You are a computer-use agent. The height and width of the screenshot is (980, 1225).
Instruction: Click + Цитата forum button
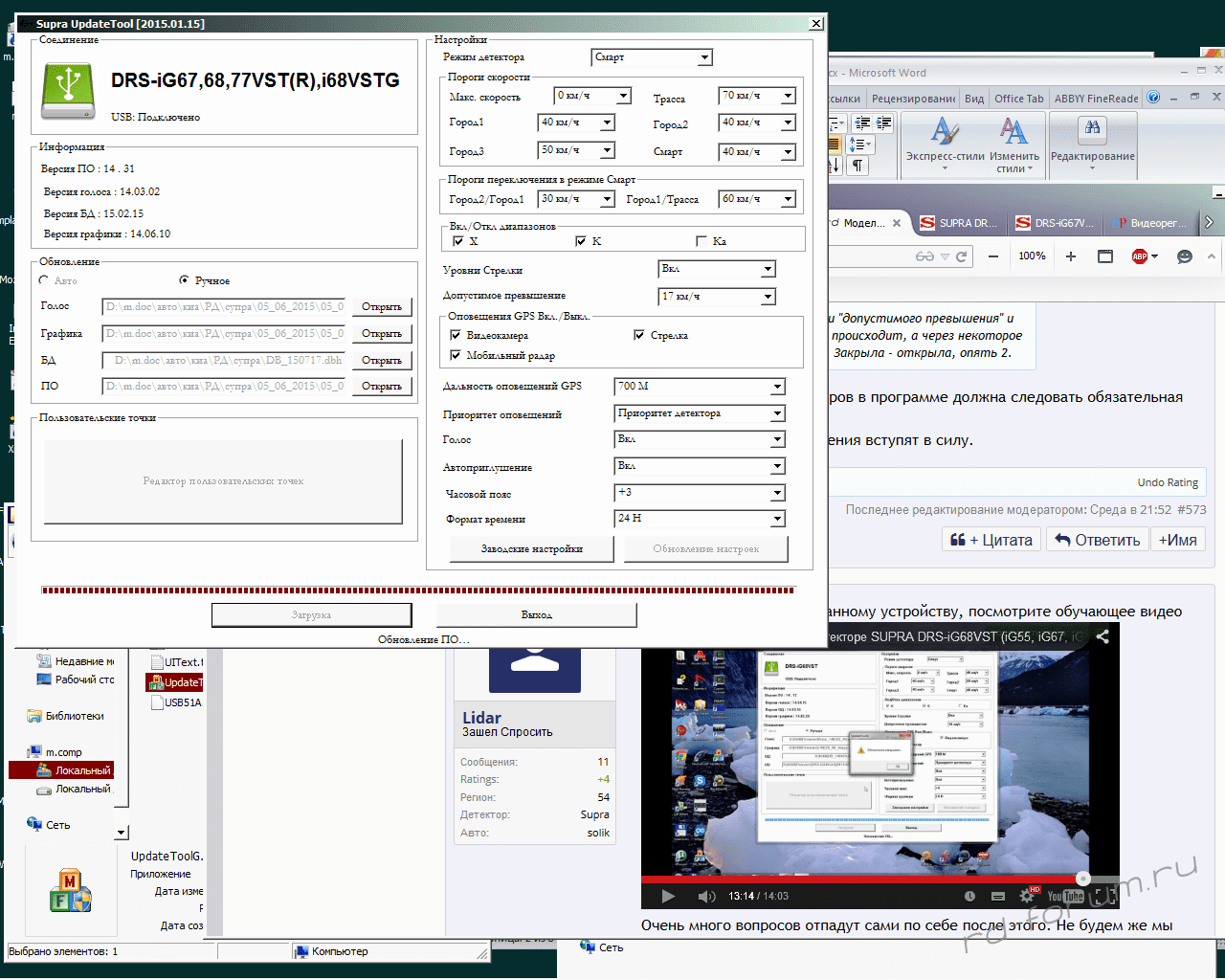pos(991,540)
